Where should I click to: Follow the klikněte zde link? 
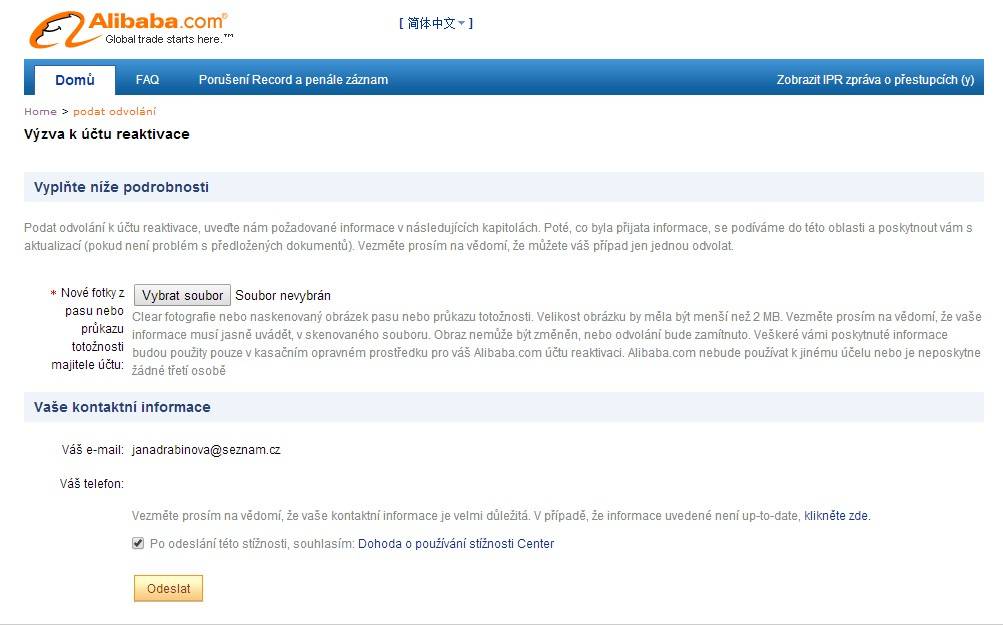click(x=836, y=516)
